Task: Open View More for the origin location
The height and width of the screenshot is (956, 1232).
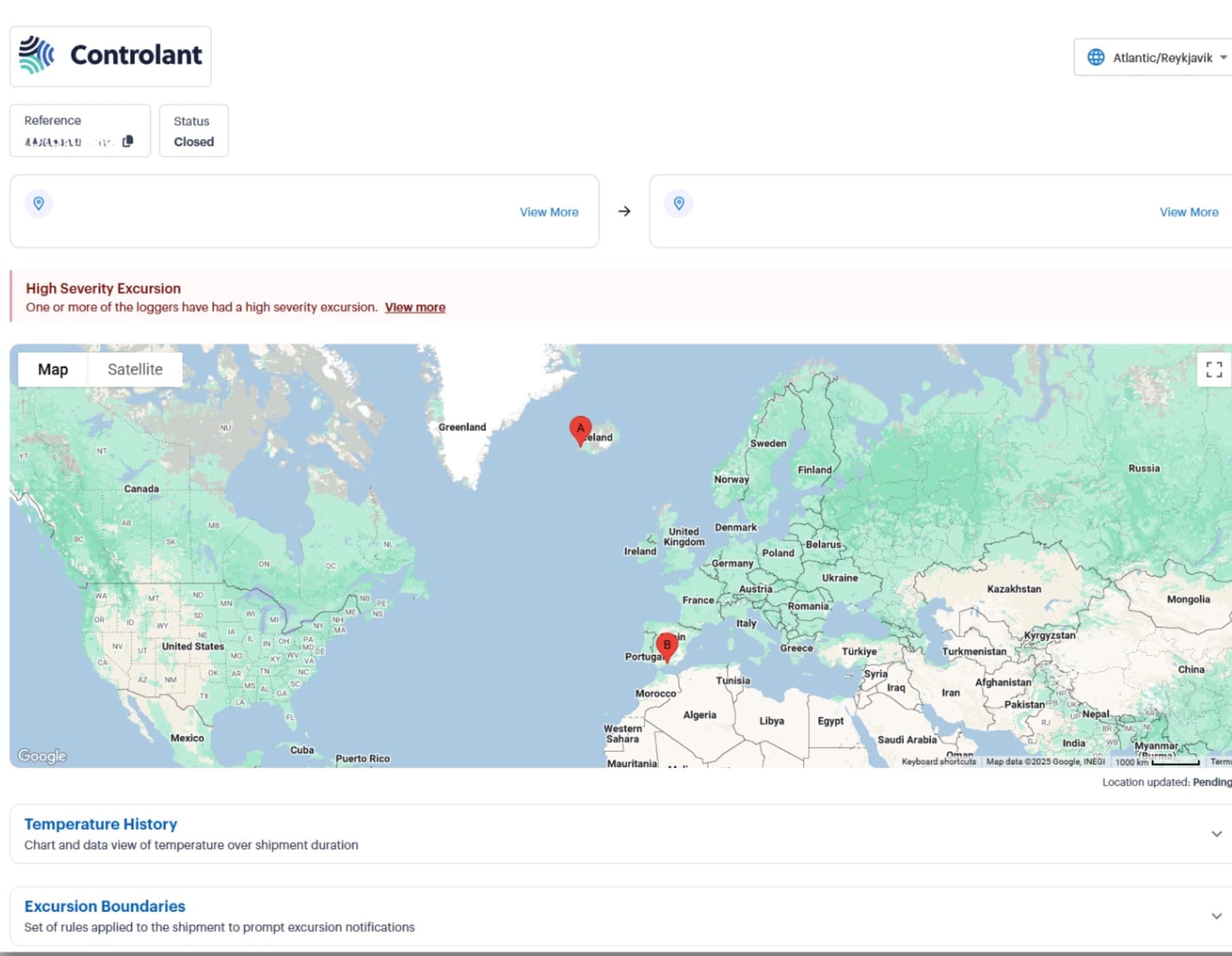Action: (549, 212)
